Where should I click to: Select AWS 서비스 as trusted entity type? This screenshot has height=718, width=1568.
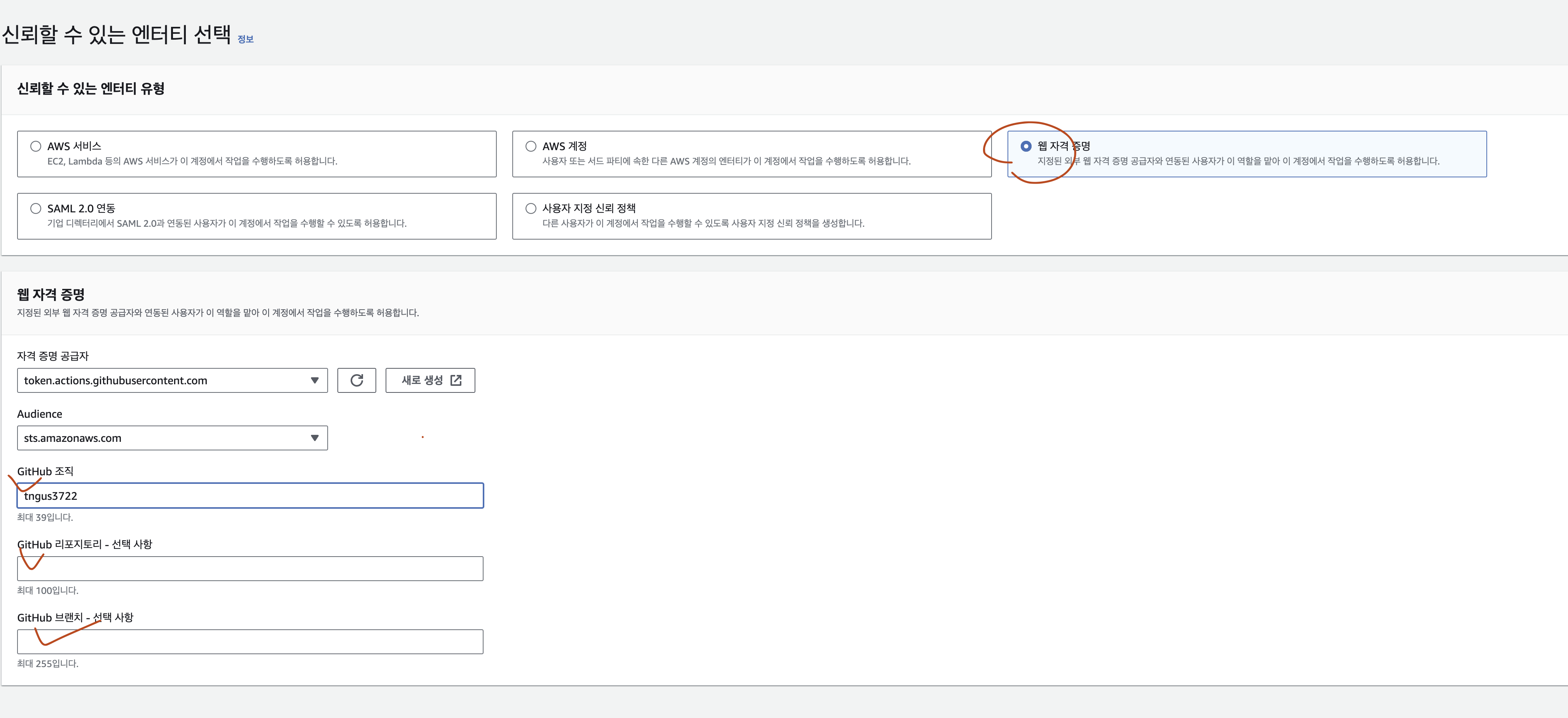[35, 145]
